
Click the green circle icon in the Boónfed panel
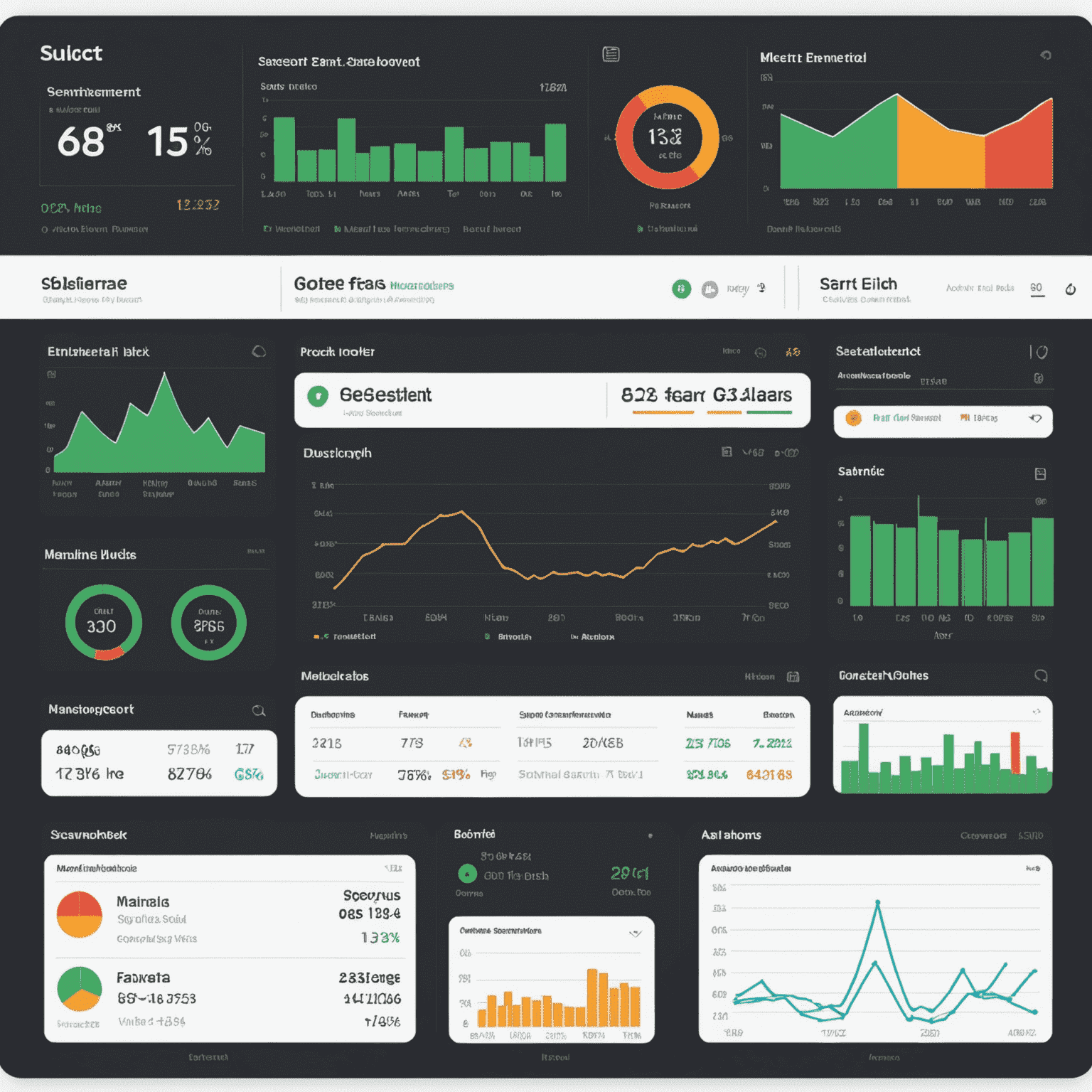tap(467, 874)
